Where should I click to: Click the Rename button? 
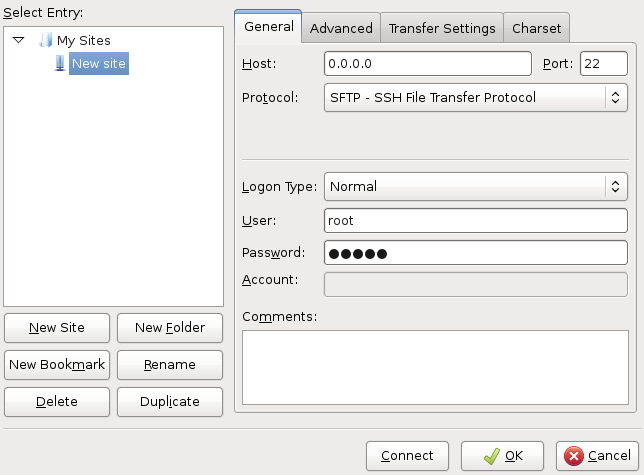[x=170, y=365]
